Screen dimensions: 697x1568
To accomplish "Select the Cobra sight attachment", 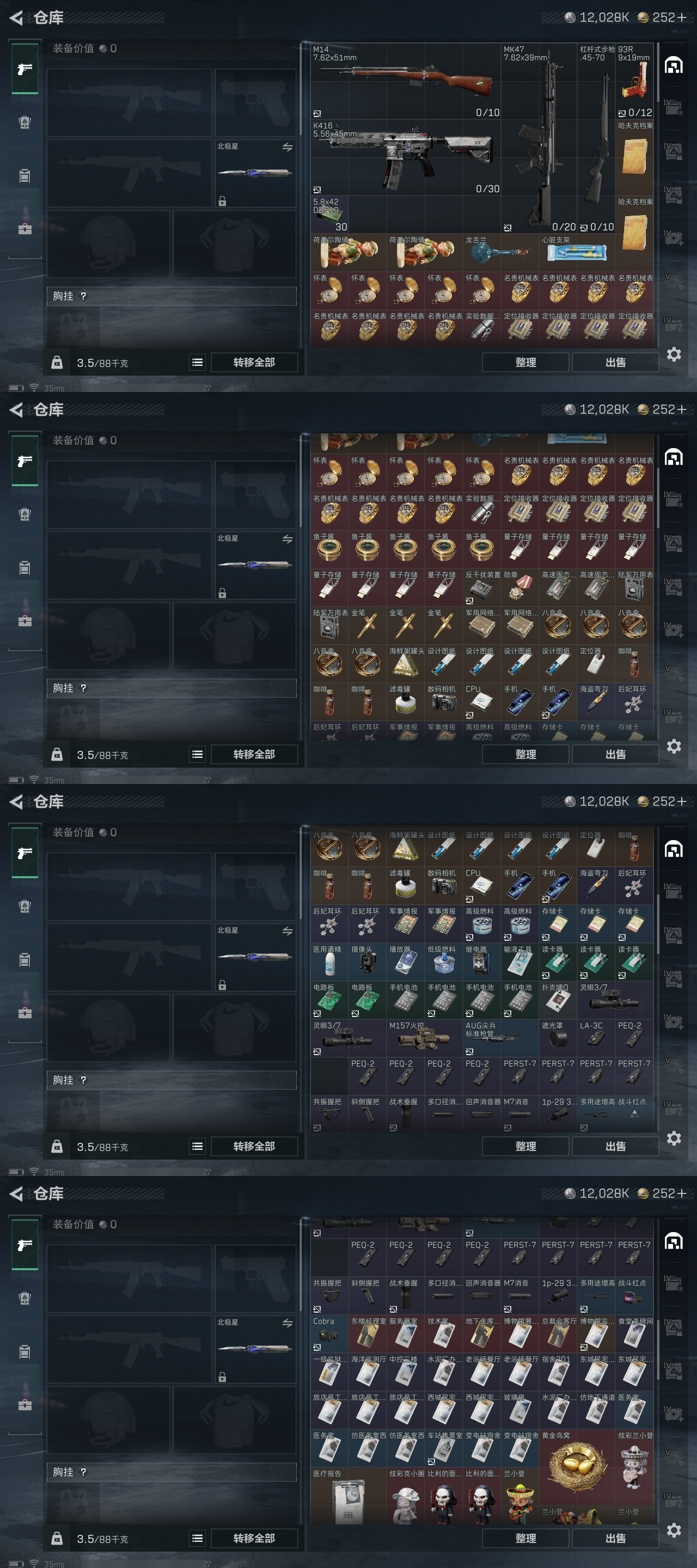I will [329, 1334].
